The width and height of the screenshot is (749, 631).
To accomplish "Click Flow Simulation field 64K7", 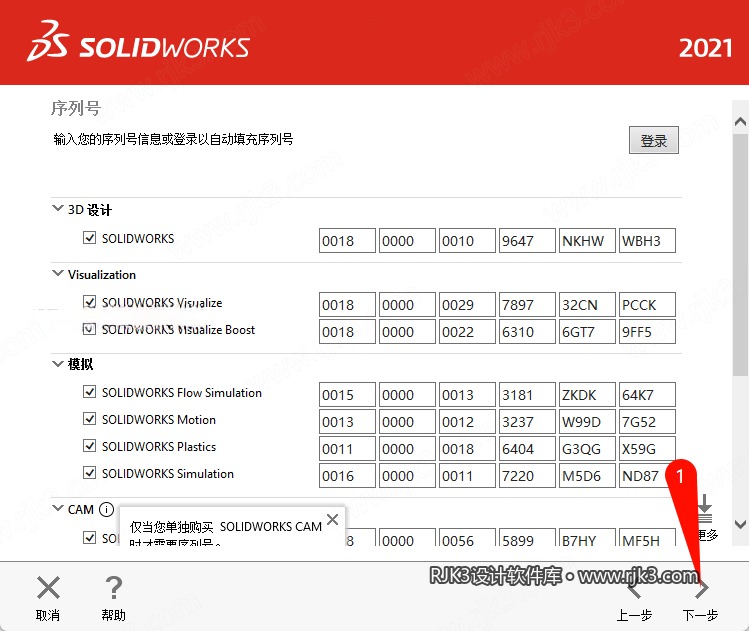I will [x=647, y=395].
